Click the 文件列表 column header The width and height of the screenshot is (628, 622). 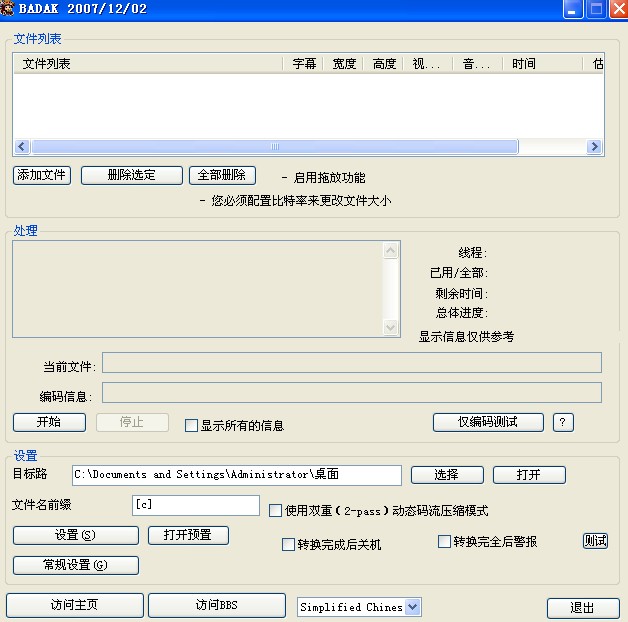148,64
